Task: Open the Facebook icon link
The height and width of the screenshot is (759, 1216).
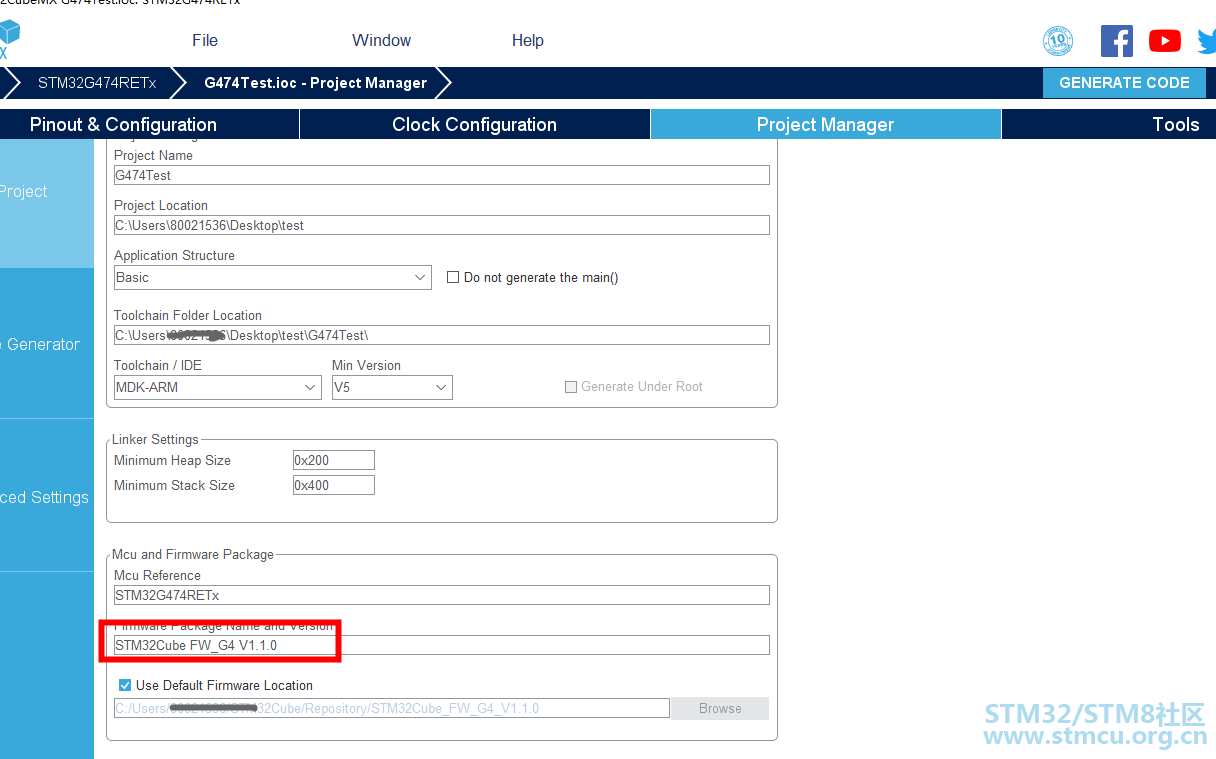Action: (x=1116, y=41)
